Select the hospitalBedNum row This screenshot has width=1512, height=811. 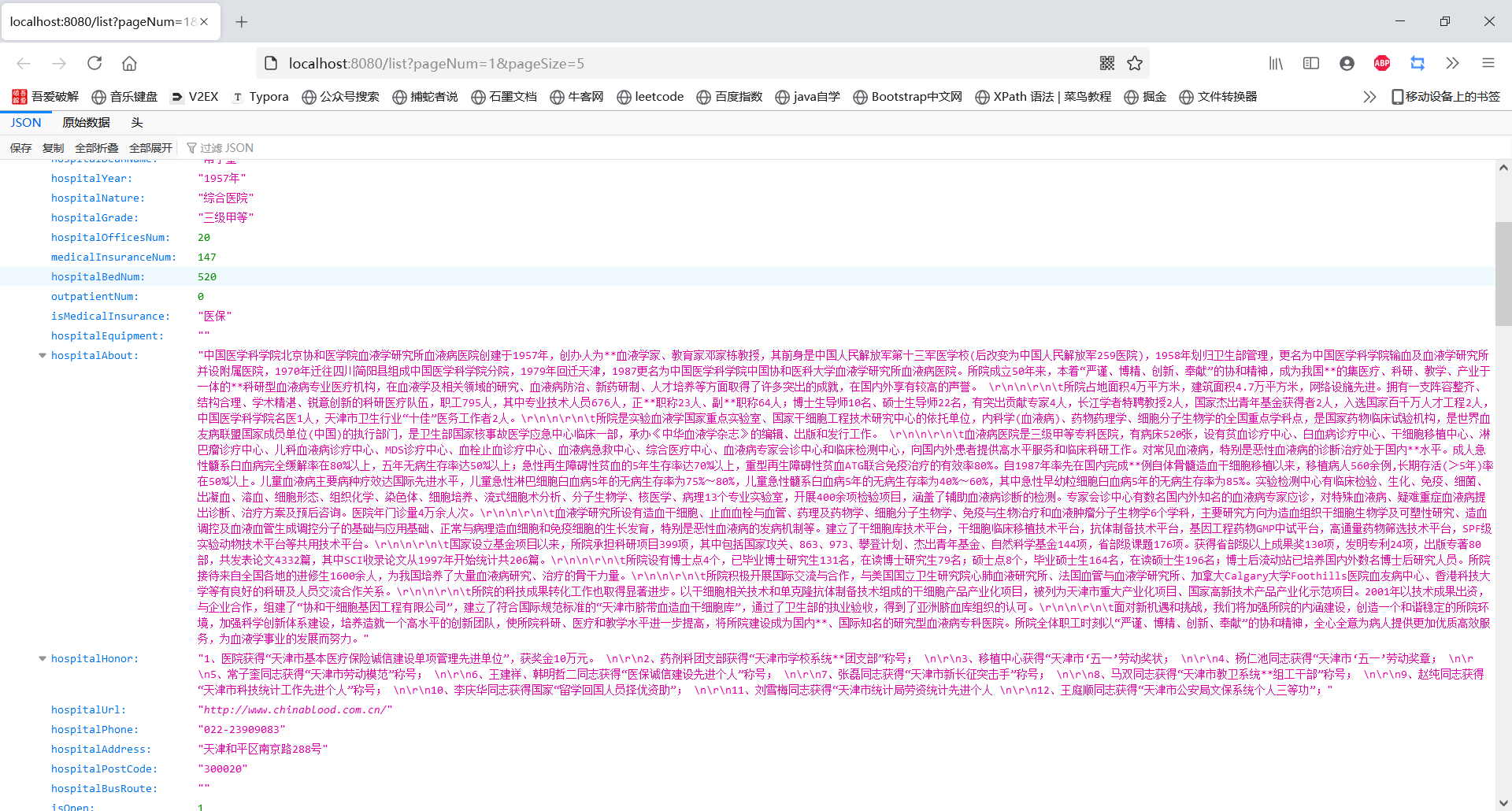tap(747, 276)
